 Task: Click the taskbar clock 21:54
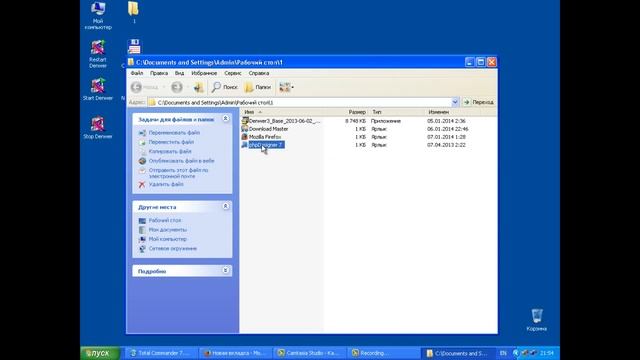point(547,353)
